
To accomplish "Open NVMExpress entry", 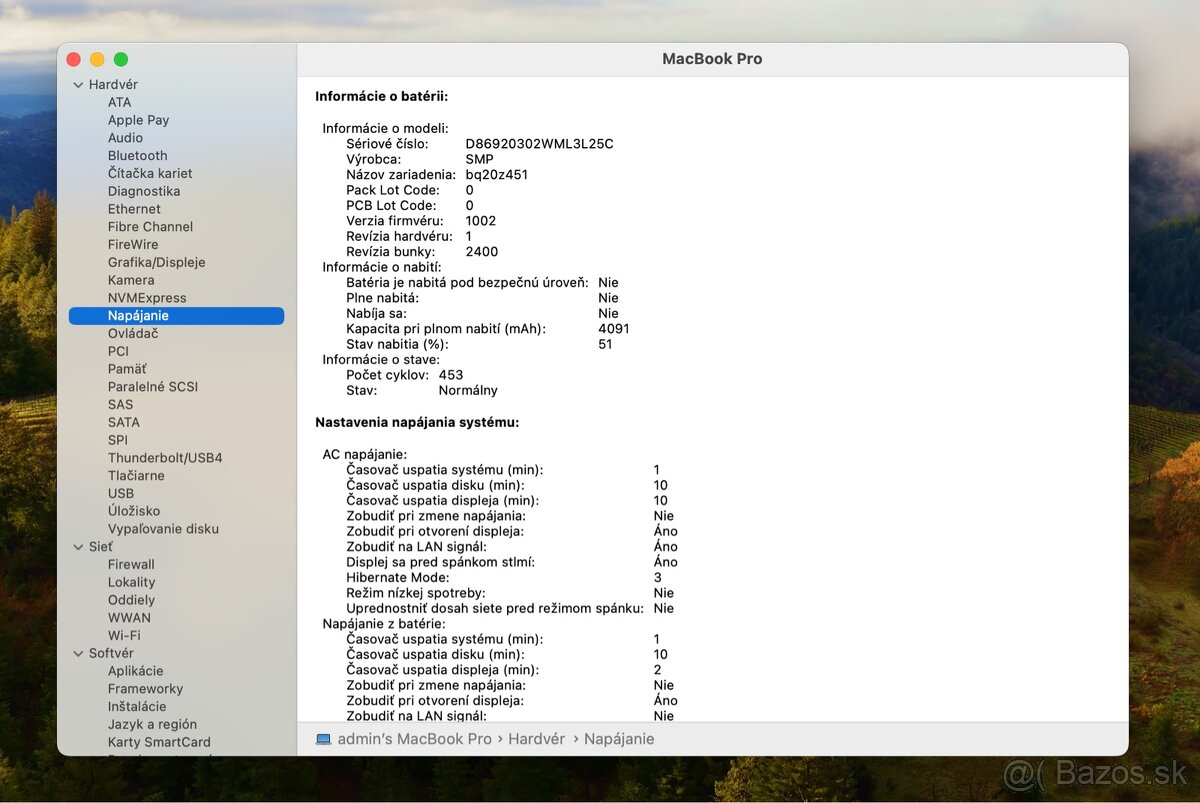I will [147, 298].
